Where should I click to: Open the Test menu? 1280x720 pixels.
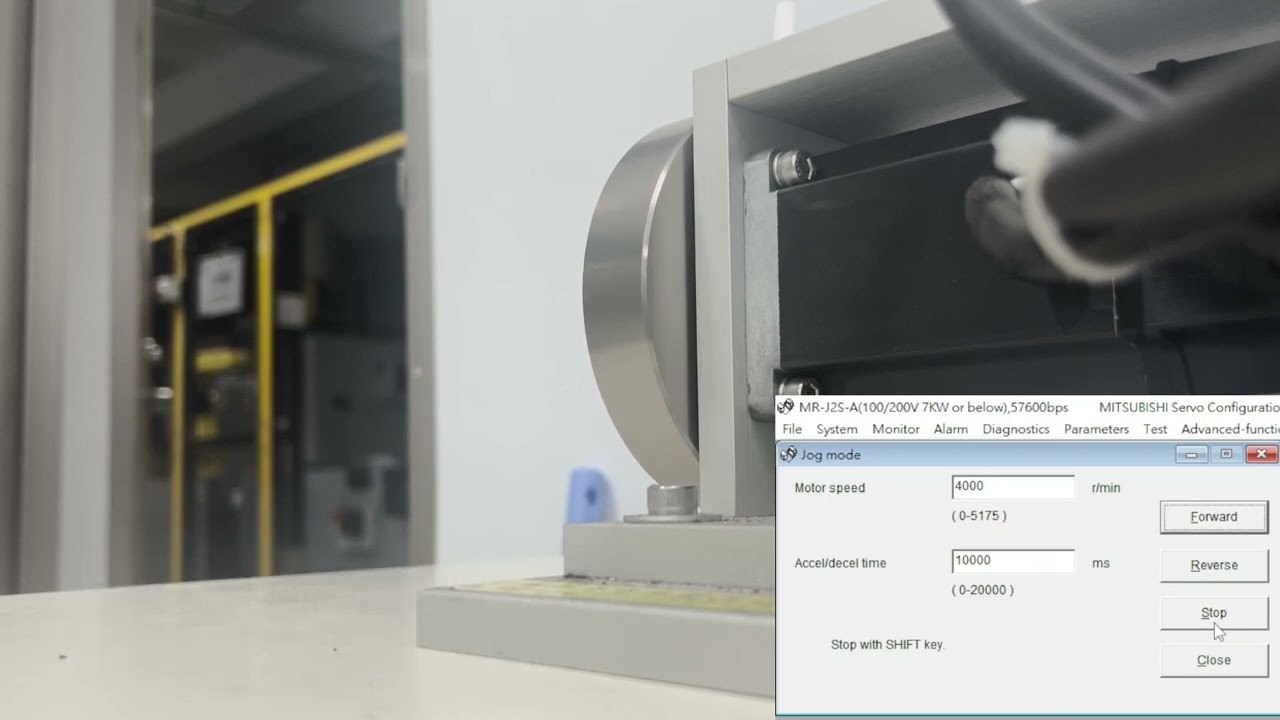pyautogui.click(x=1155, y=429)
